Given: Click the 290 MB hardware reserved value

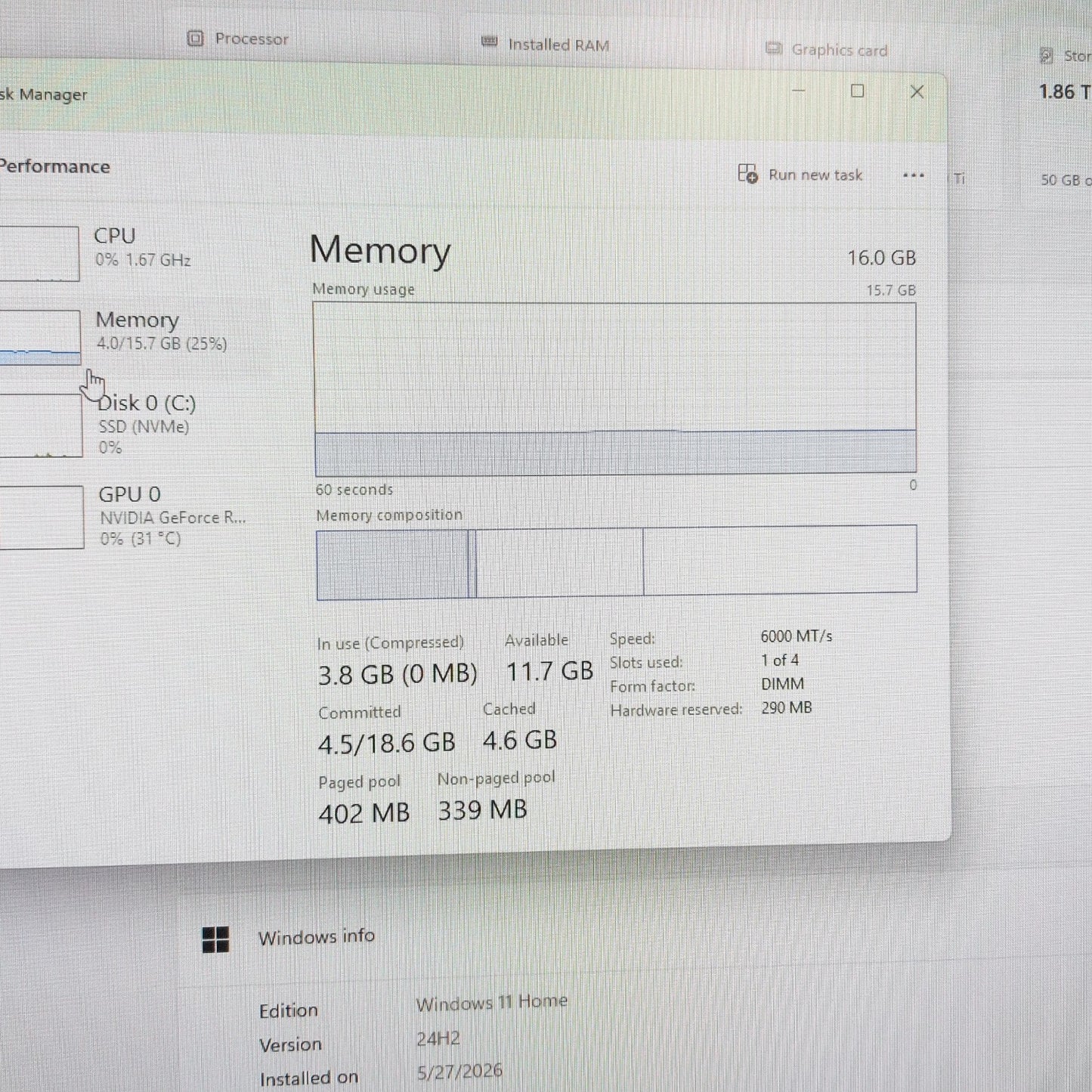Looking at the screenshot, I should pos(787,708).
